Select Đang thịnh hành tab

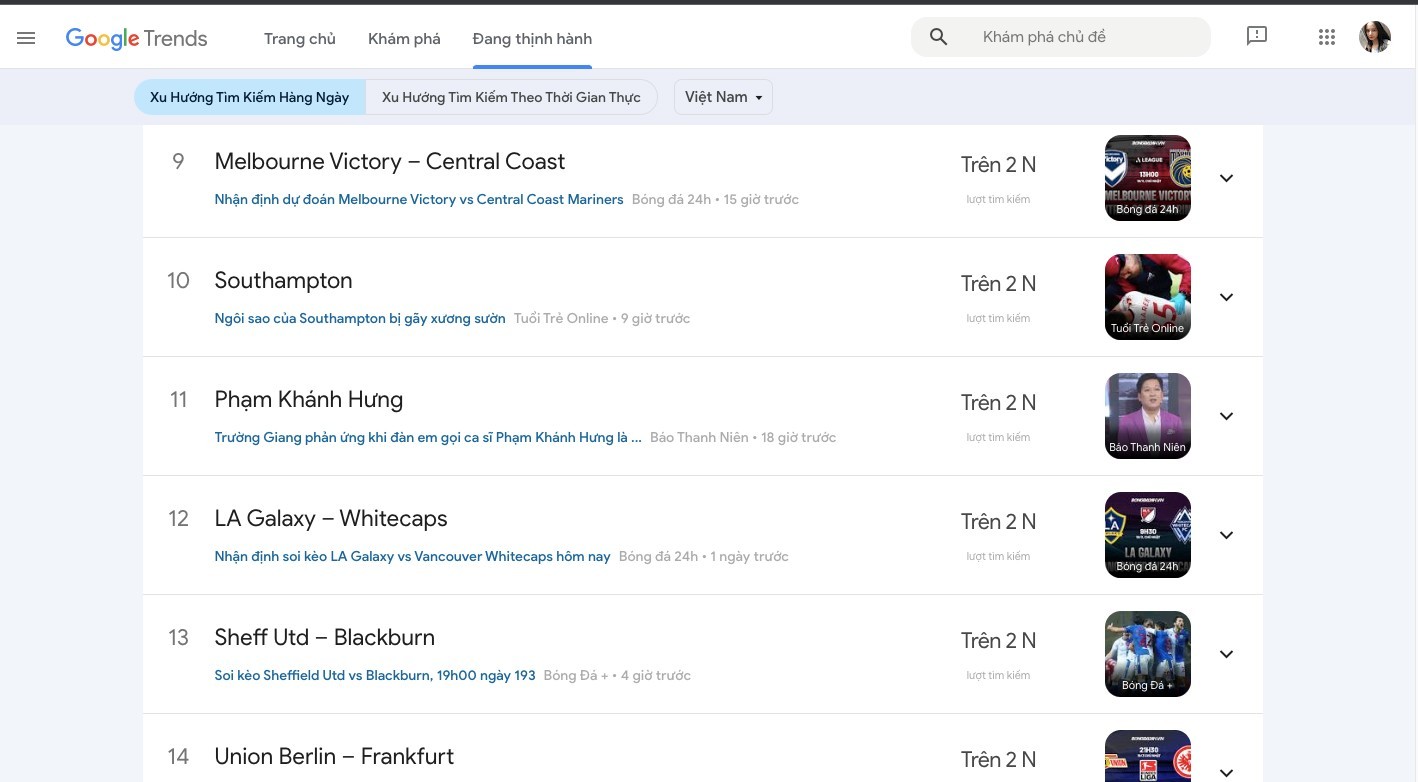[532, 38]
